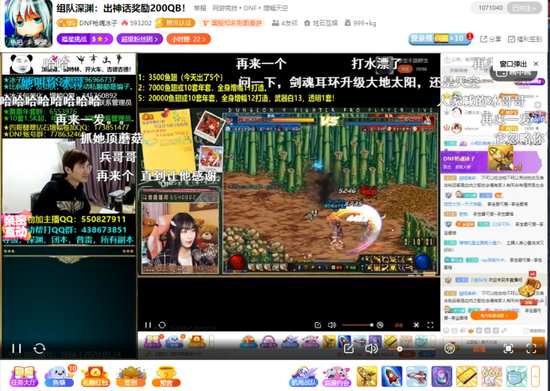This screenshot has height=391, width=550.
Task: Reload the stream with large refresh icon
Action: pyautogui.click(x=39, y=349)
